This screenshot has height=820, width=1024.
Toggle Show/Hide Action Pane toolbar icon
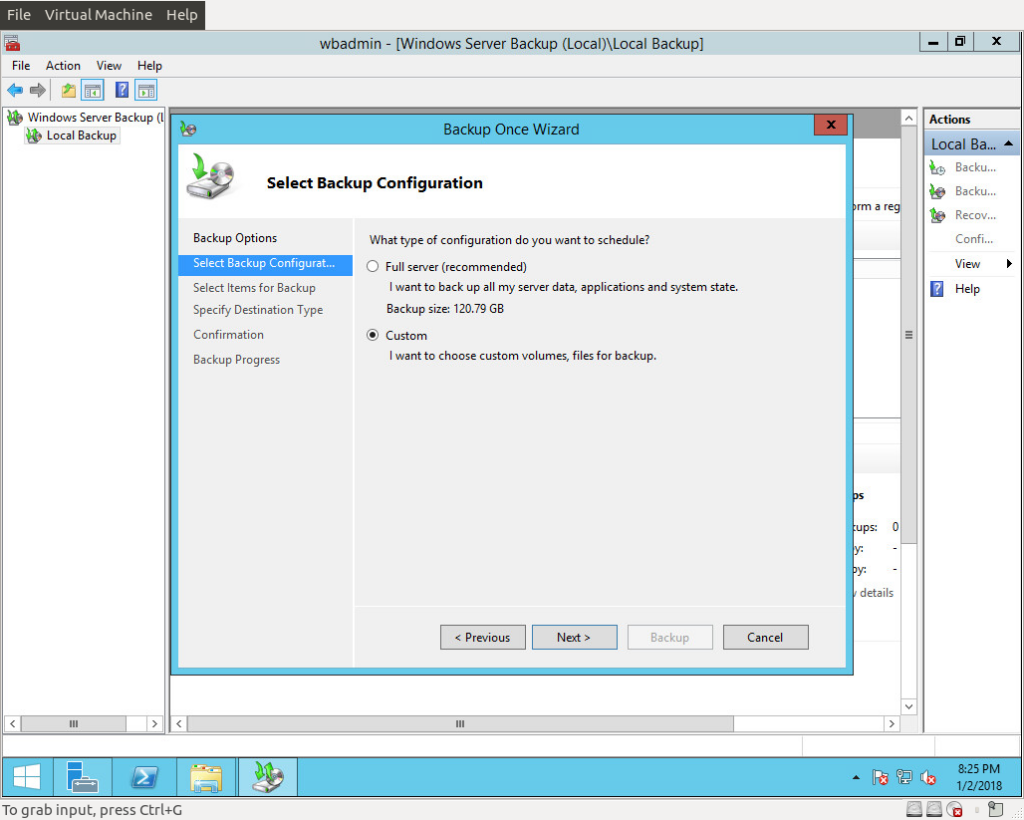(146, 90)
